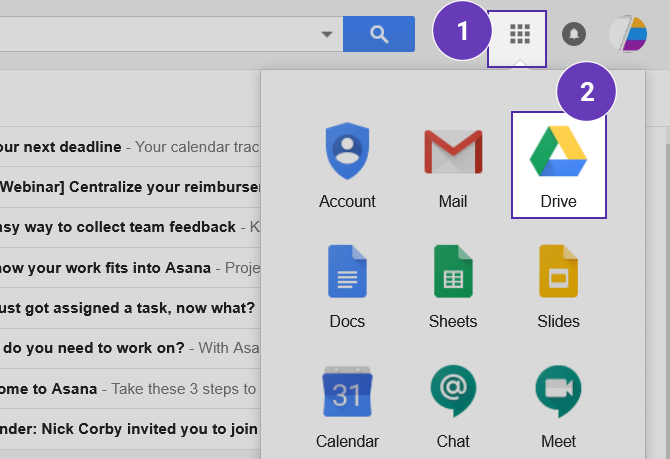Open 'Nick Corby invited you to join' email
Image resolution: width=670 pixels, height=459 pixels.
click(130, 429)
